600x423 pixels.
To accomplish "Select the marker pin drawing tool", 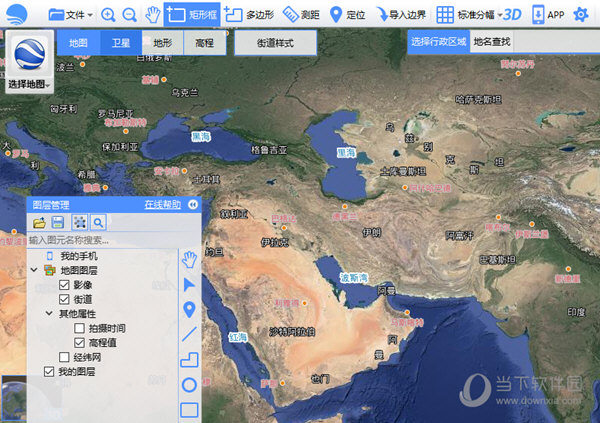I will pyautogui.click(x=189, y=308).
